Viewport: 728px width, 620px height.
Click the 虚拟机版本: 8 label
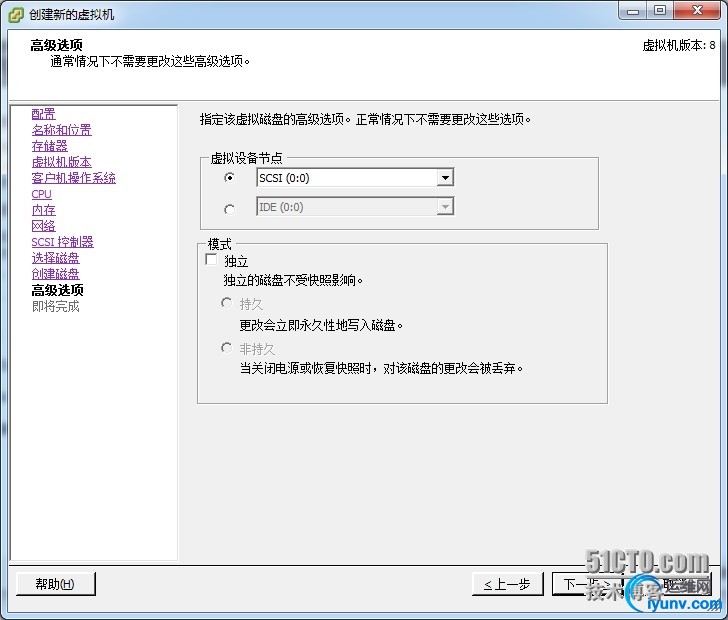(x=679, y=46)
